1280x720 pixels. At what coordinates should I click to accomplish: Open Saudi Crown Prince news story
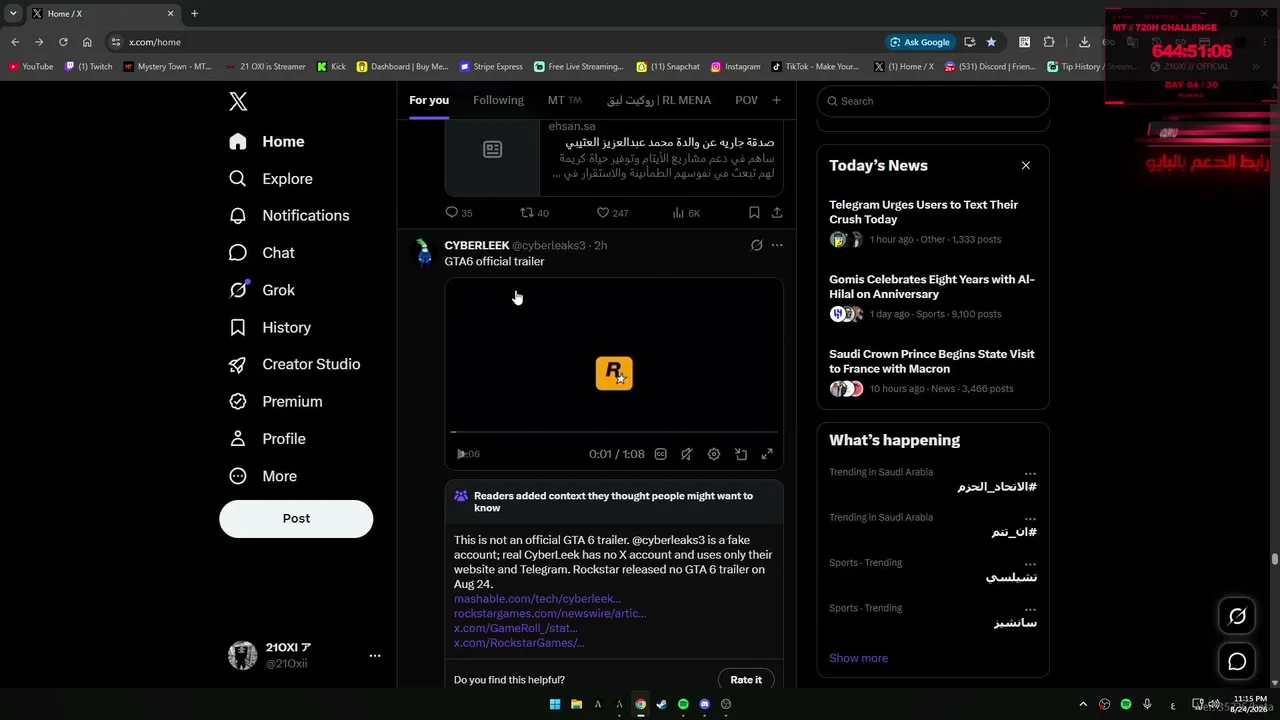[933, 372]
